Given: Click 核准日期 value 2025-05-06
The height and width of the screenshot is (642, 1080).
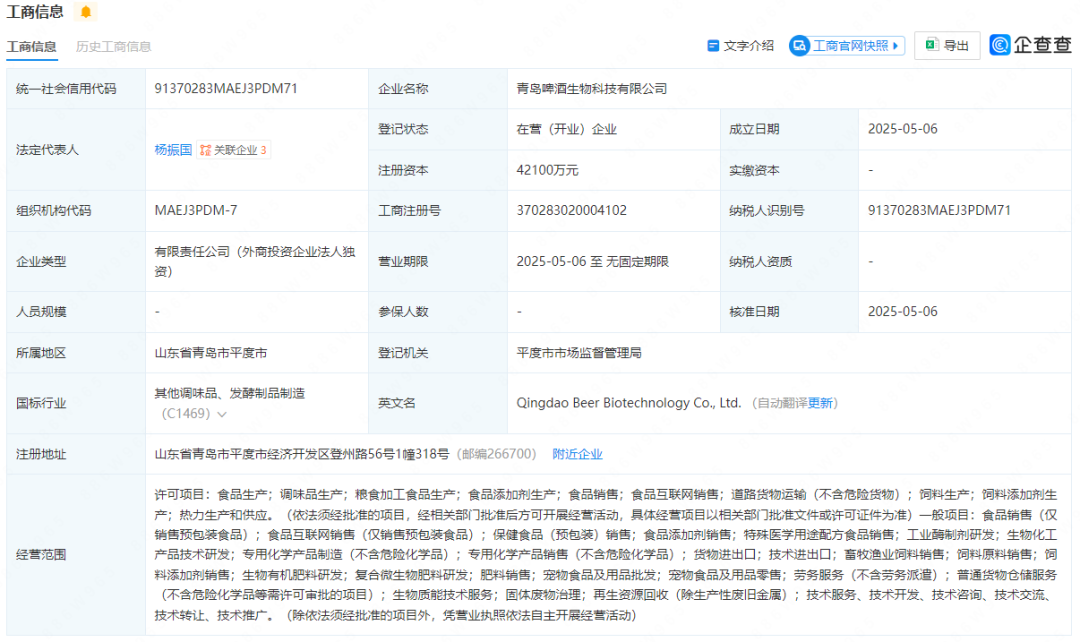Looking at the screenshot, I should (x=902, y=311).
